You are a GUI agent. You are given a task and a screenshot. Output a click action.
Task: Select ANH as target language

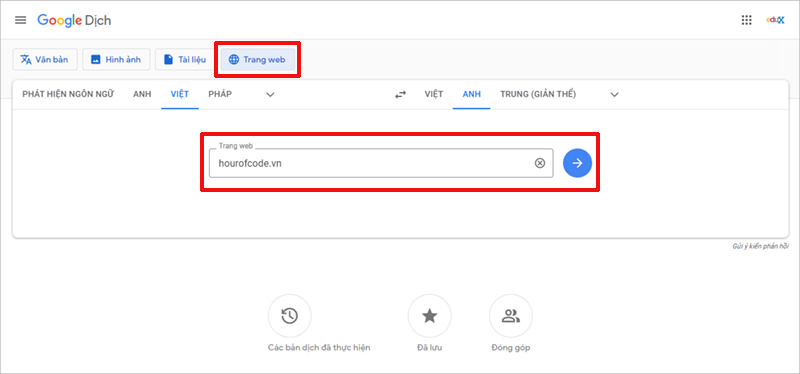[471, 94]
